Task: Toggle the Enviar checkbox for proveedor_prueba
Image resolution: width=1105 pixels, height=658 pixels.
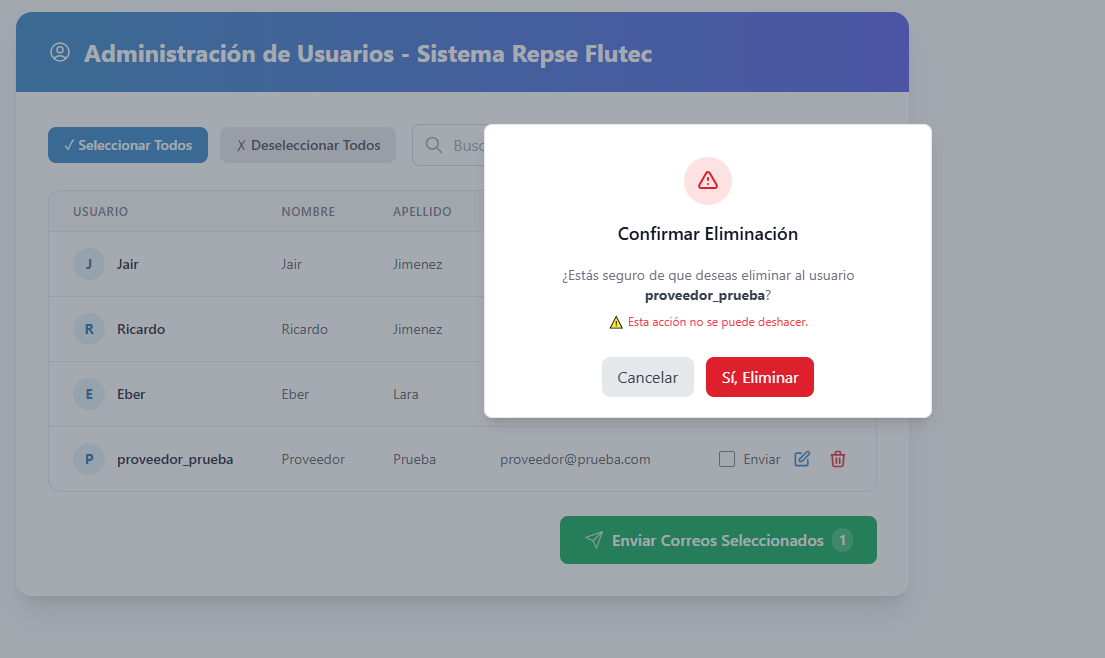Action: click(x=727, y=459)
